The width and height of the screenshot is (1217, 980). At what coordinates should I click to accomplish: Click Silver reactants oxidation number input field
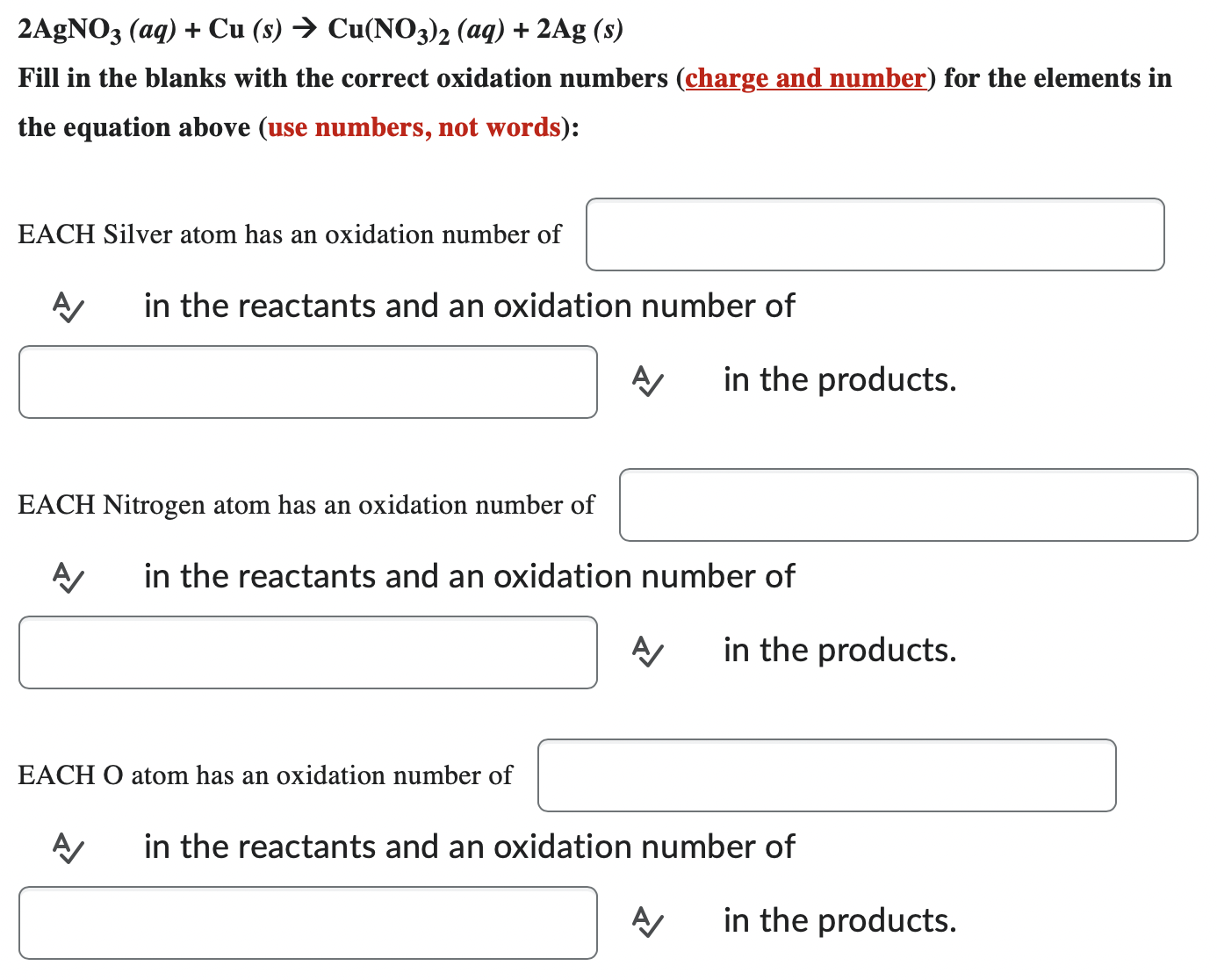(x=875, y=234)
